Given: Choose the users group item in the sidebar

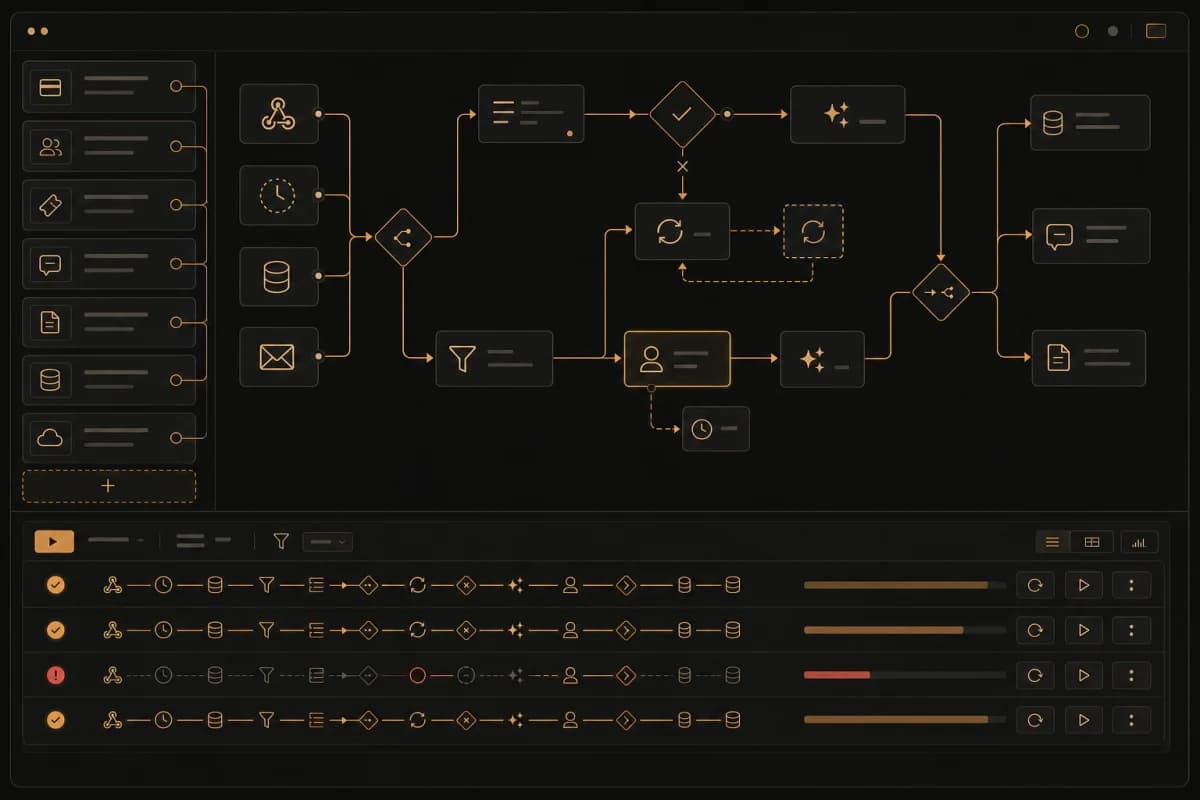Looking at the screenshot, I should (x=109, y=147).
